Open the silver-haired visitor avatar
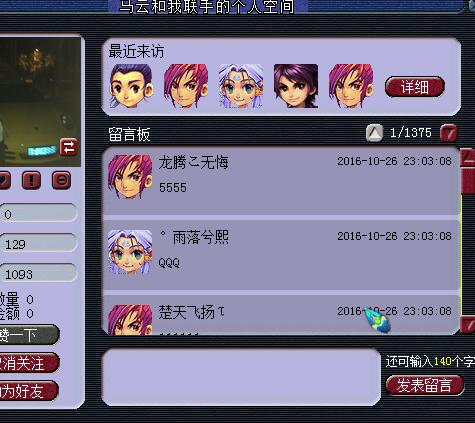 pyautogui.click(x=241, y=86)
